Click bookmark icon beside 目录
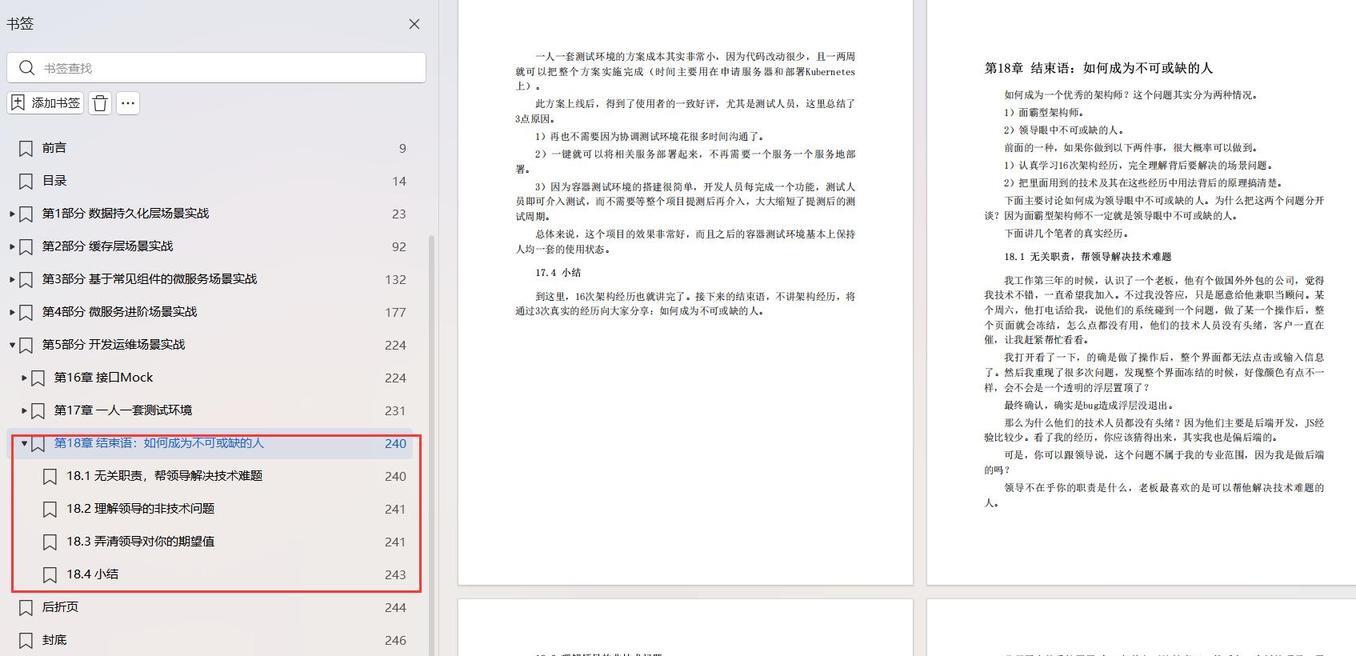Screen dimensions: 1356x656 click(x=26, y=181)
